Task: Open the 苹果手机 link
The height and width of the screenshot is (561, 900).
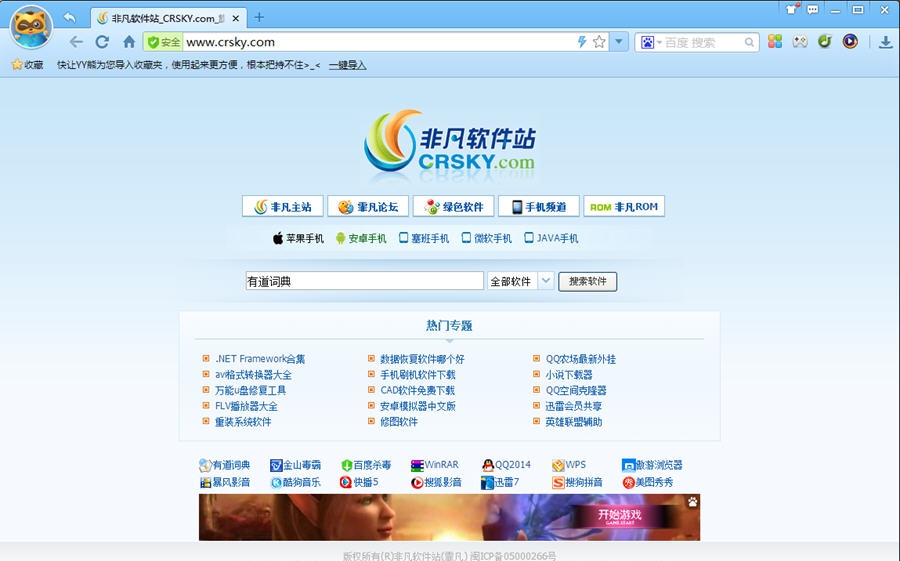Action: click(x=298, y=238)
